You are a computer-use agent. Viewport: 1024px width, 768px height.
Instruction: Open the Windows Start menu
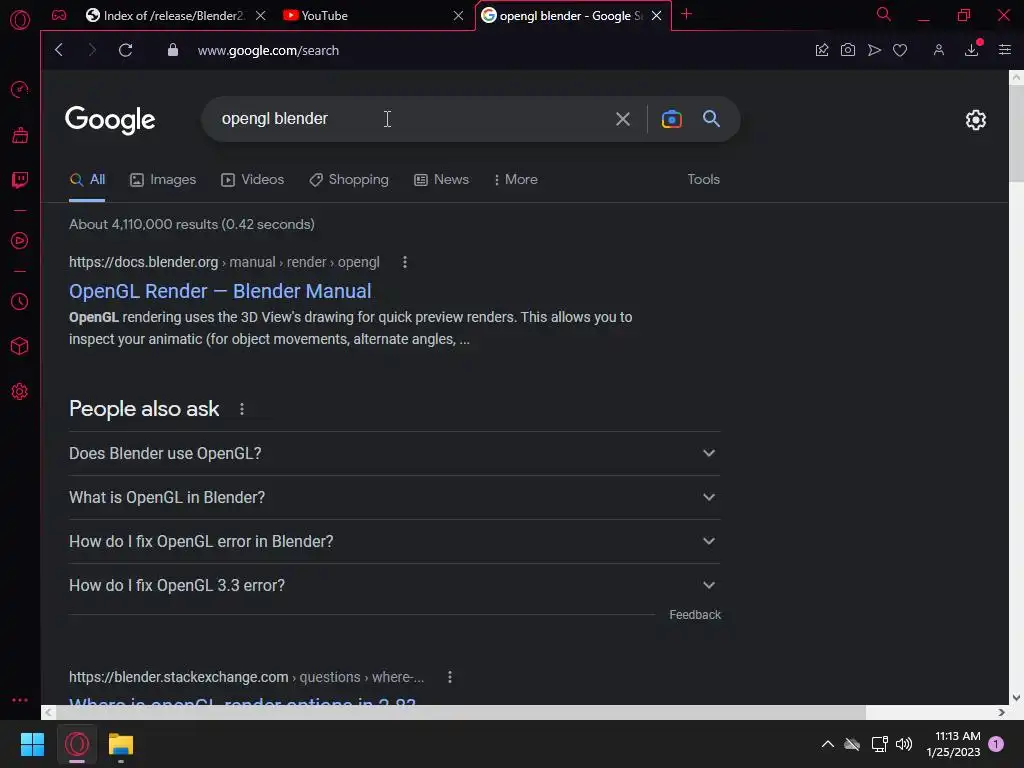tap(33, 744)
